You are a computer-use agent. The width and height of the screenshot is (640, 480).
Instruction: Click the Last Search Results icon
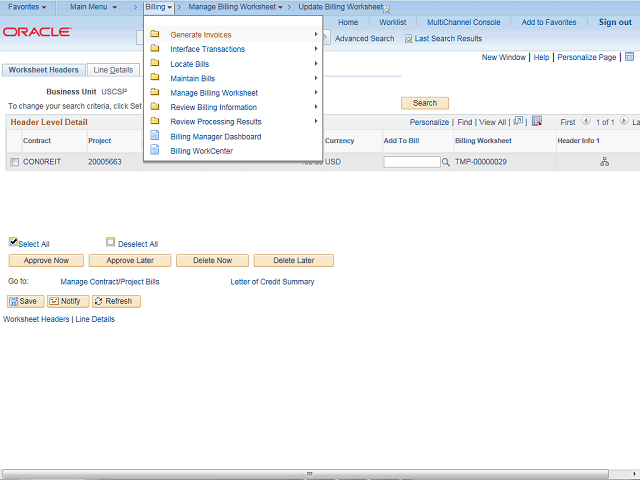point(408,39)
